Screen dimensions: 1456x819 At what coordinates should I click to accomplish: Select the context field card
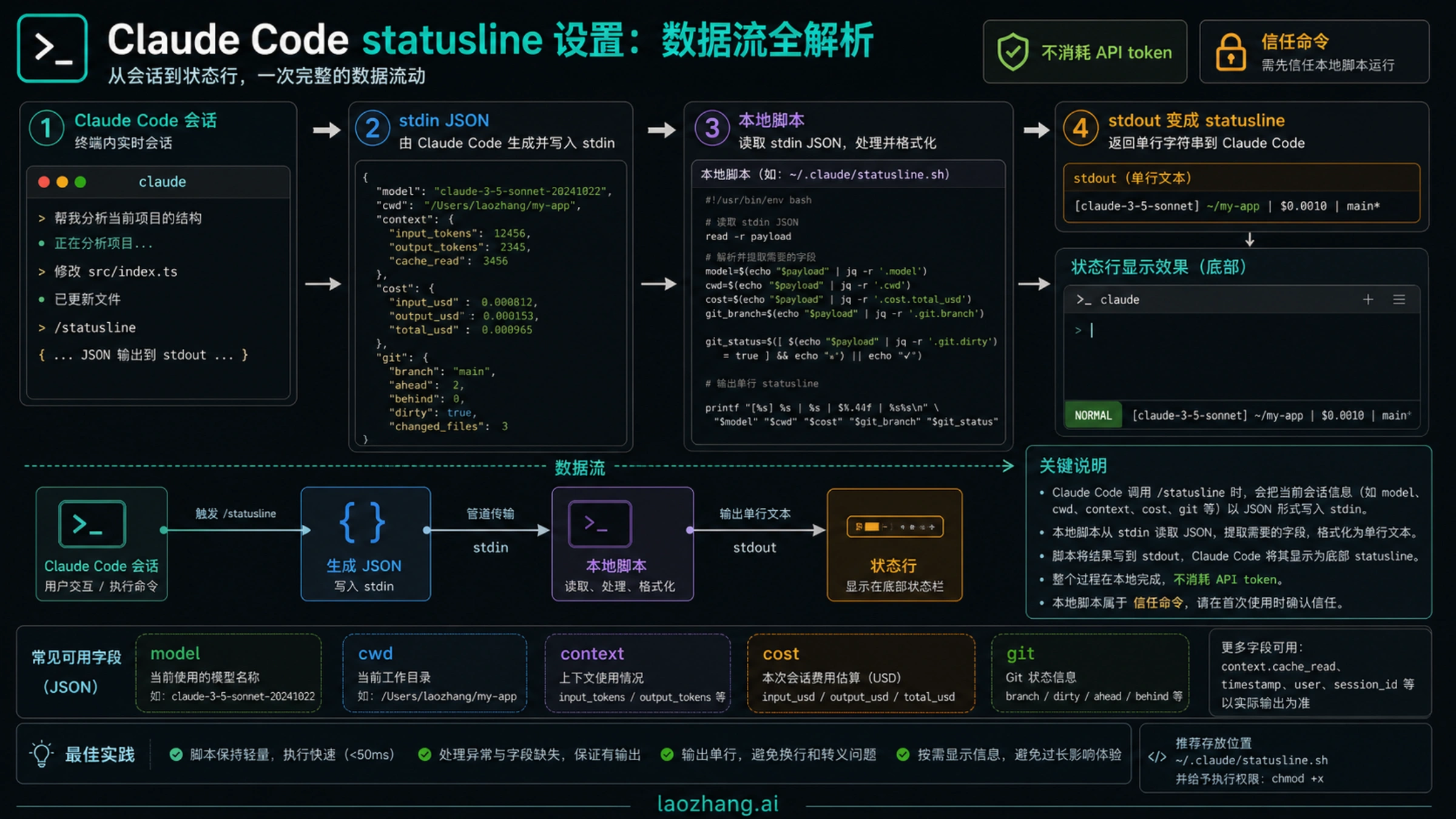coord(638,673)
